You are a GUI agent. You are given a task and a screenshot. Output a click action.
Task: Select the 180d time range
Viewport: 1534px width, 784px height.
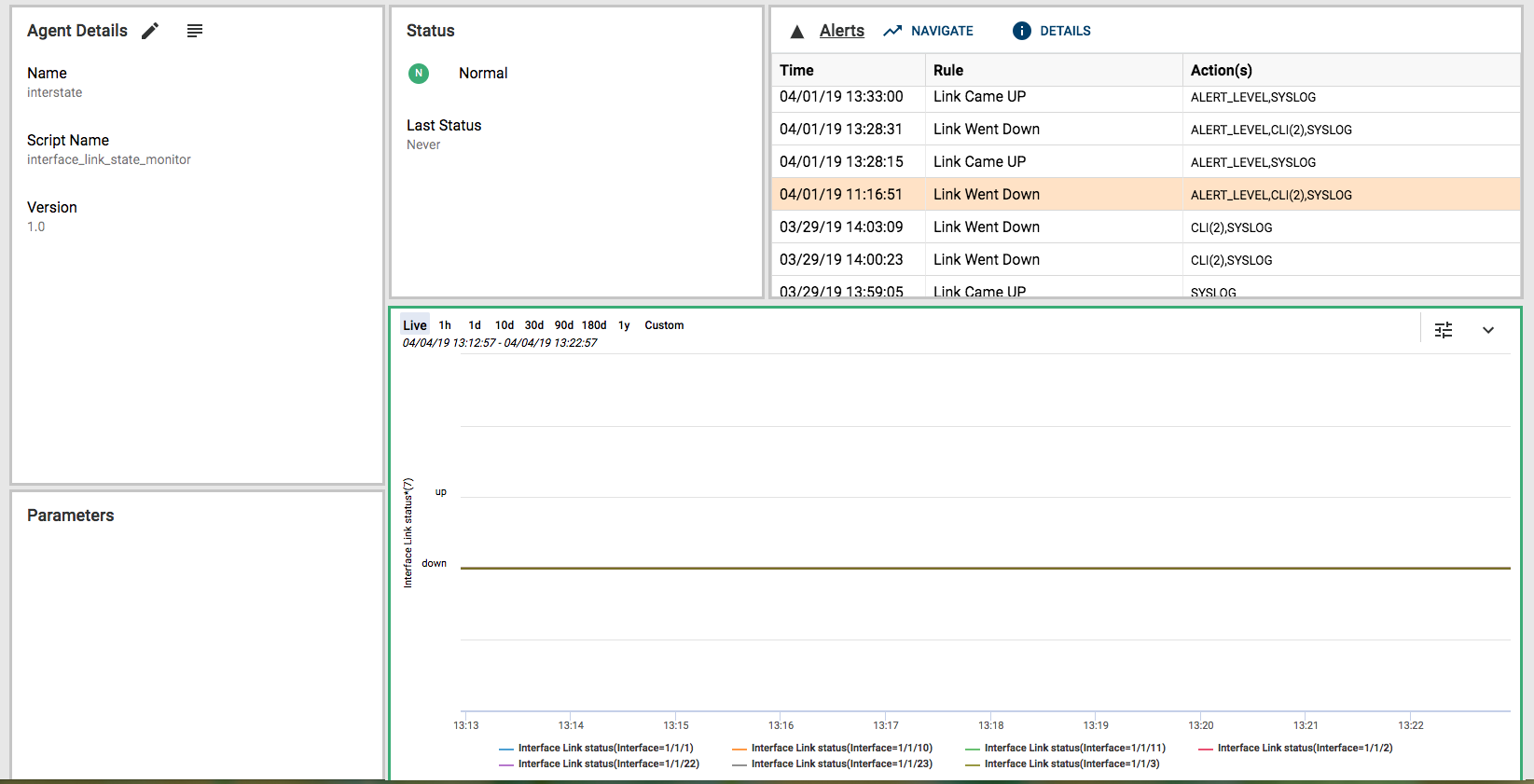pos(594,325)
